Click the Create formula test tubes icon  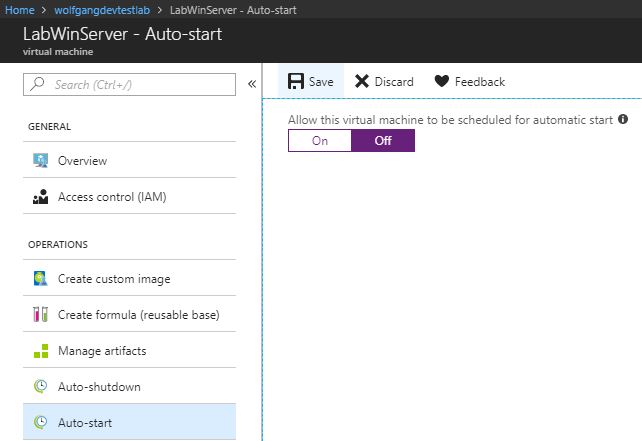(x=41, y=314)
